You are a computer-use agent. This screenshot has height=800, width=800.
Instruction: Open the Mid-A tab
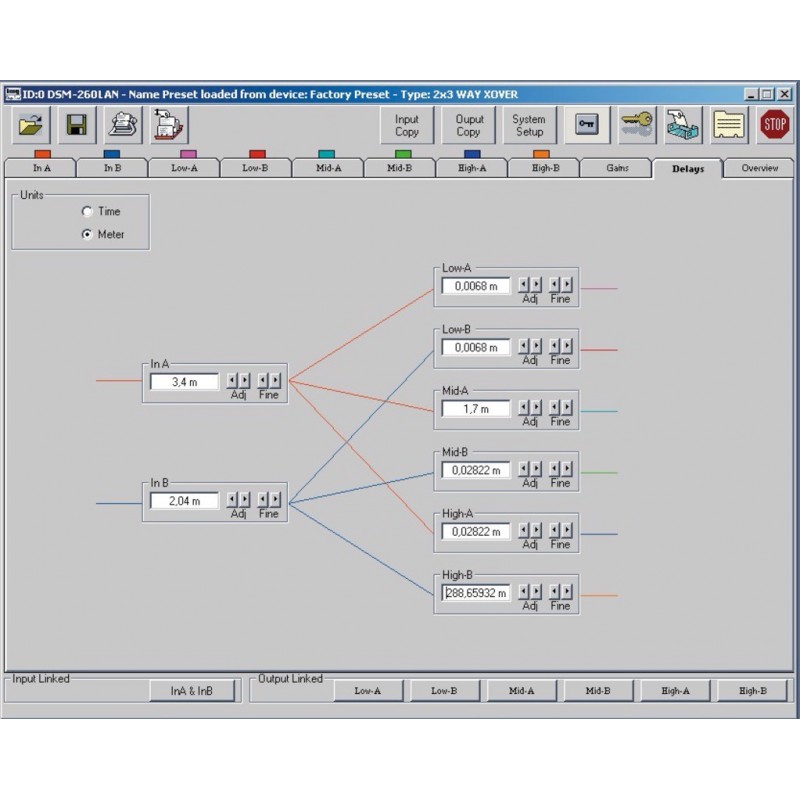point(328,168)
